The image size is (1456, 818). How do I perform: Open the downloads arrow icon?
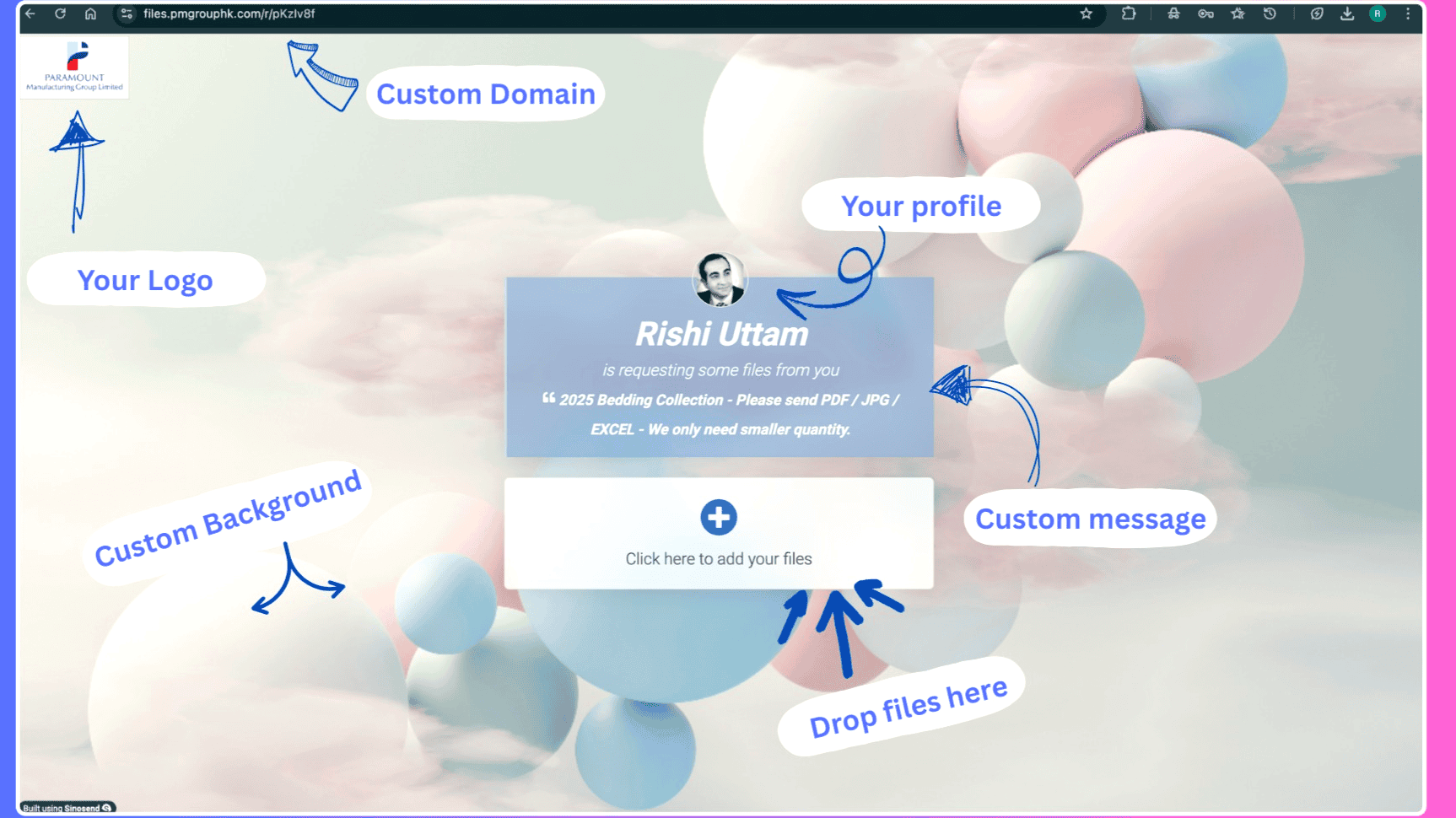pyautogui.click(x=1347, y=13)
